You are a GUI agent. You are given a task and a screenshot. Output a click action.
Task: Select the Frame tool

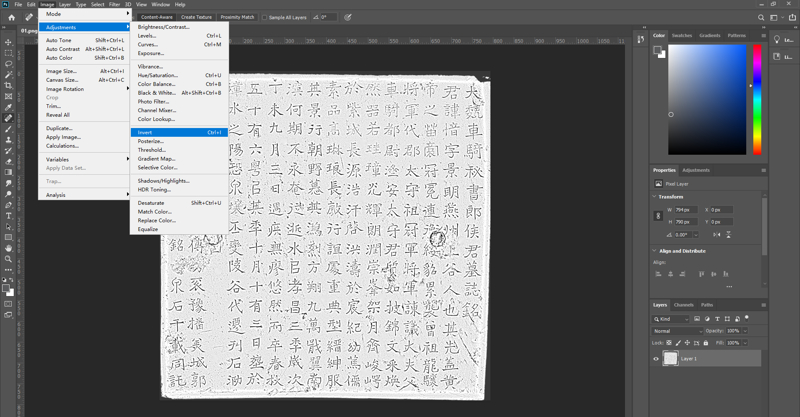click(x=8, y=96)
